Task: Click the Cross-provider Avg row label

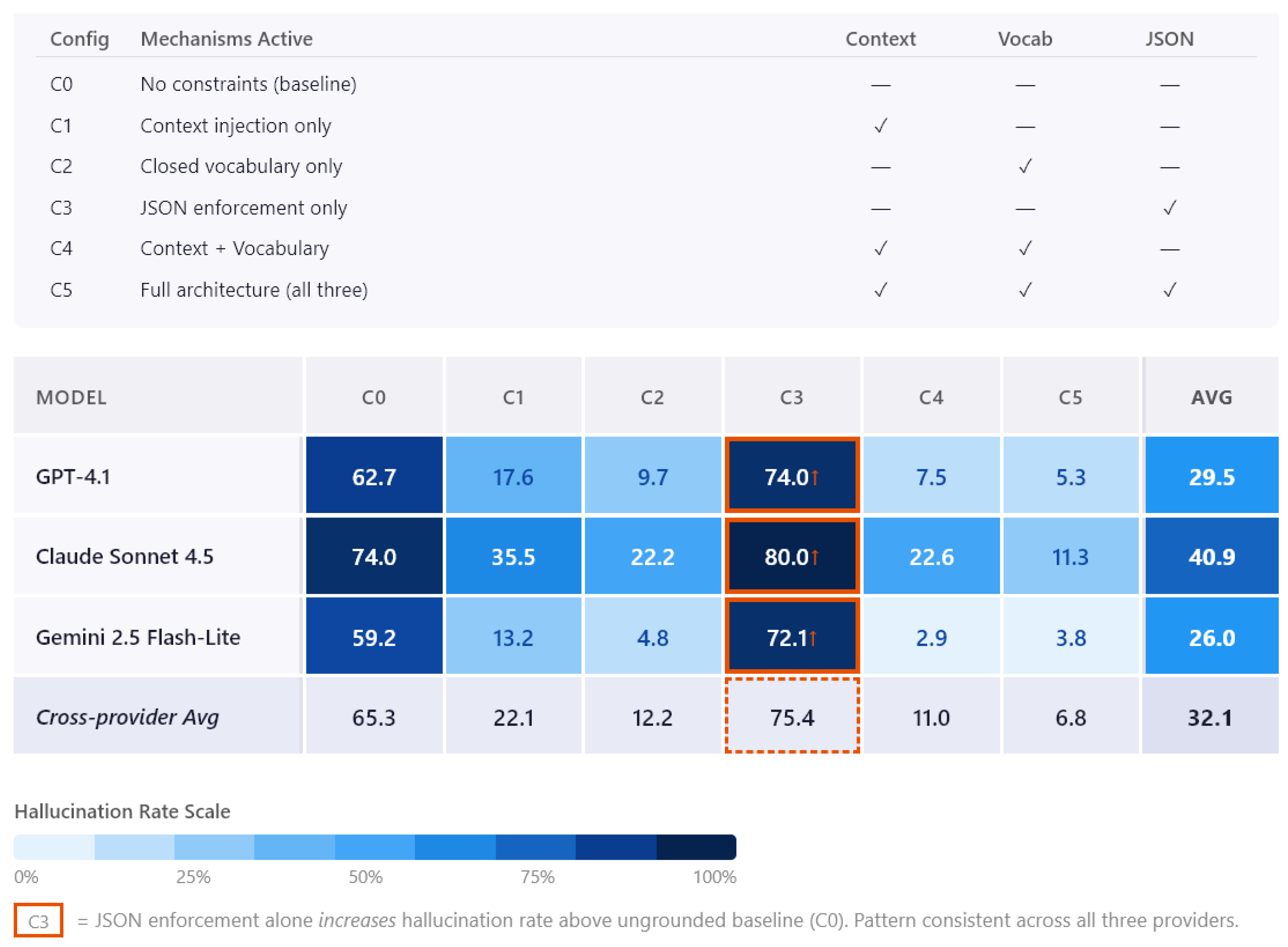Action: (x=127, y=716)
